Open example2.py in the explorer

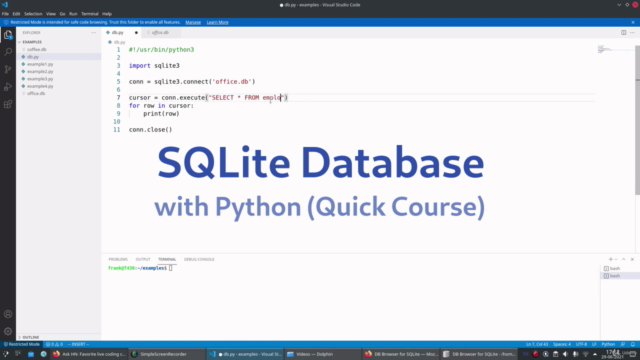59,71
